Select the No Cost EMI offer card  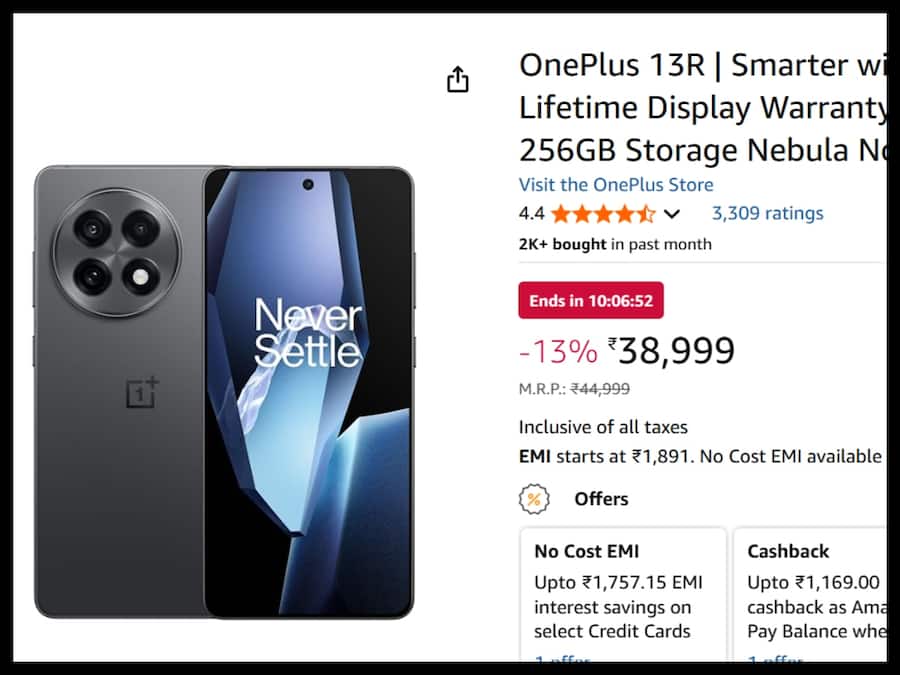(623, 595)
